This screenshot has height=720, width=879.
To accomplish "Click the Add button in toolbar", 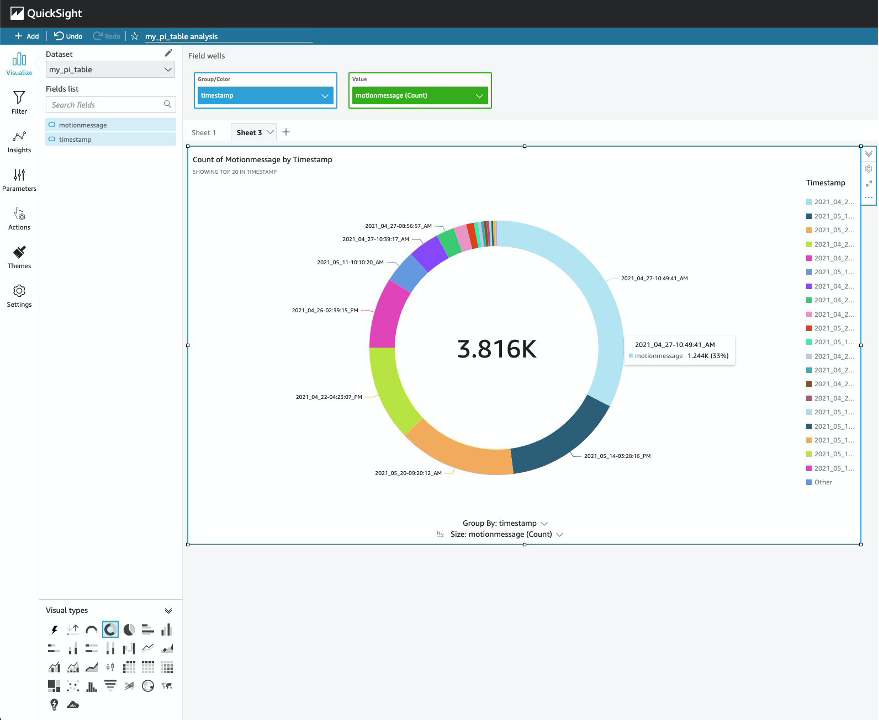I will click(27, 36).
